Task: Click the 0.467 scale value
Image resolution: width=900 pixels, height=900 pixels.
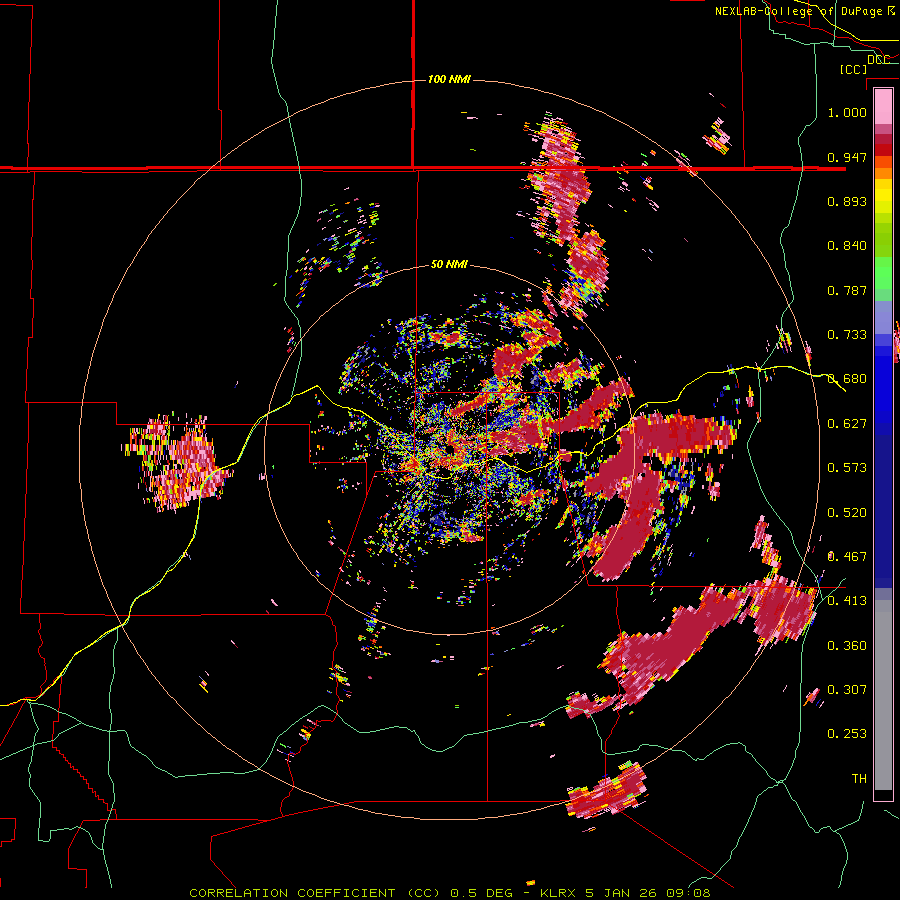Action: 847,557
